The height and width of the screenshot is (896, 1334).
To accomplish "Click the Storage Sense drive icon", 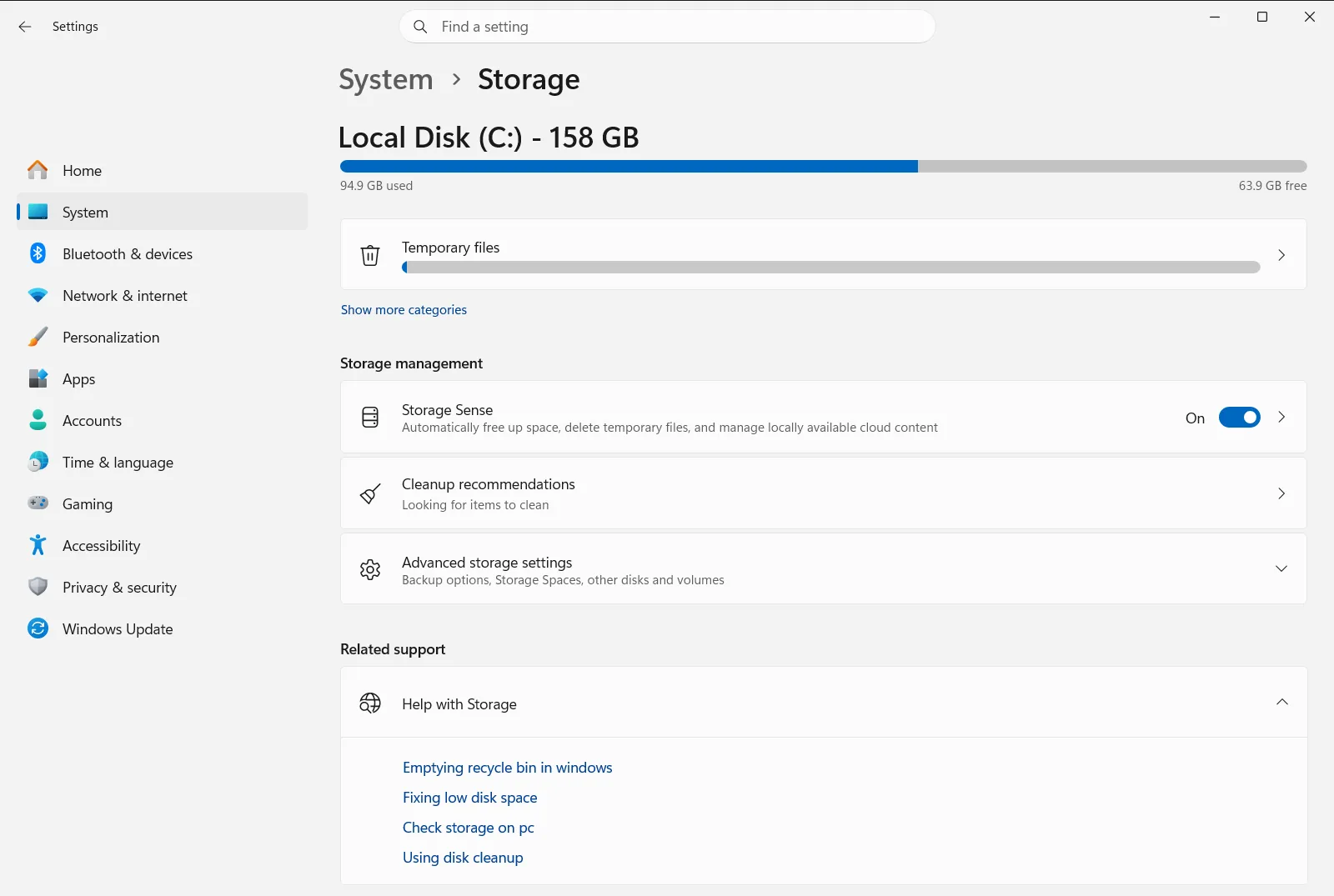I will [x=370, y=418].
